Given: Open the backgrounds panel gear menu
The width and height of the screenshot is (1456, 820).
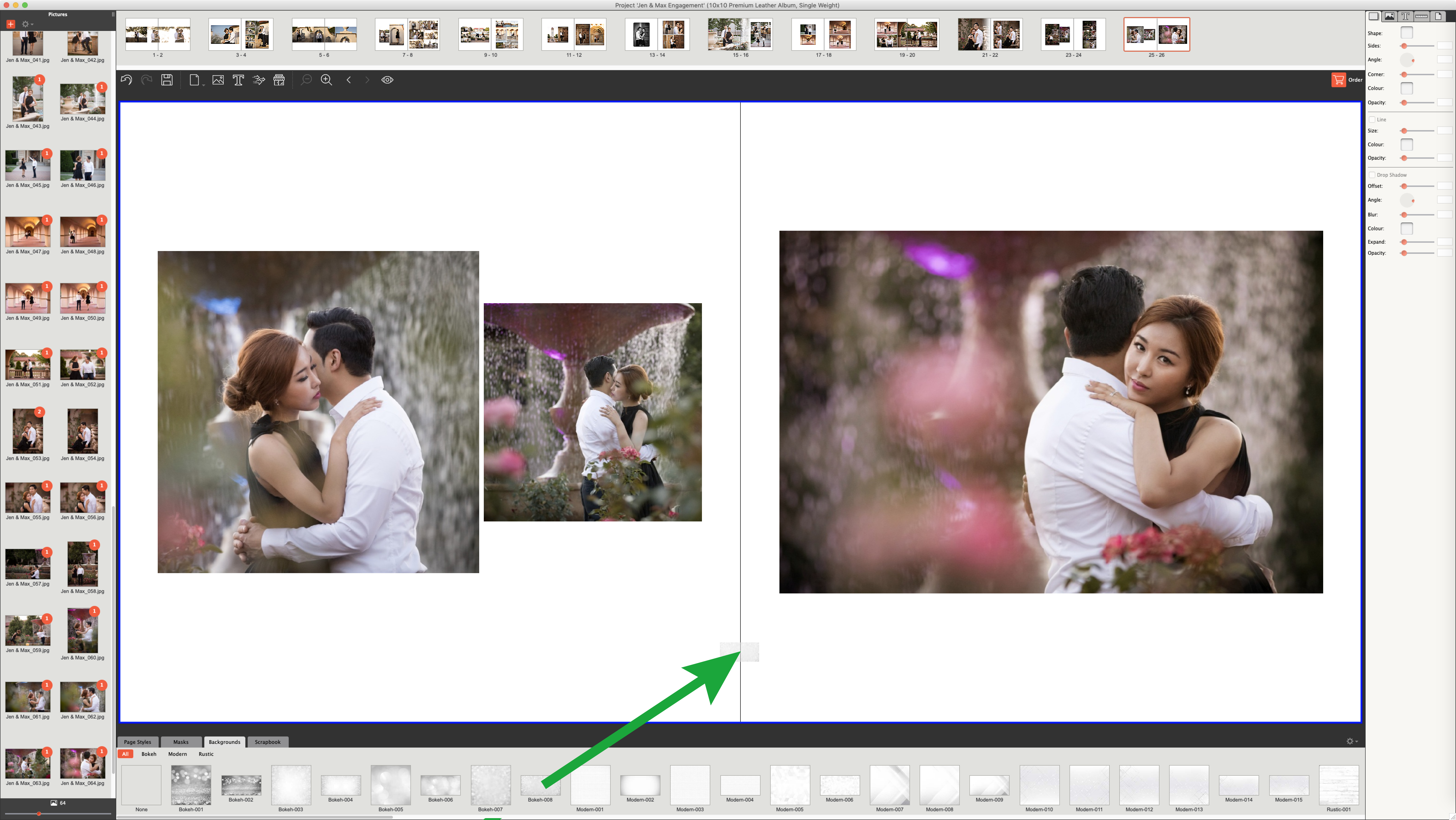Looking at the screenshot, I should 1352,741.
